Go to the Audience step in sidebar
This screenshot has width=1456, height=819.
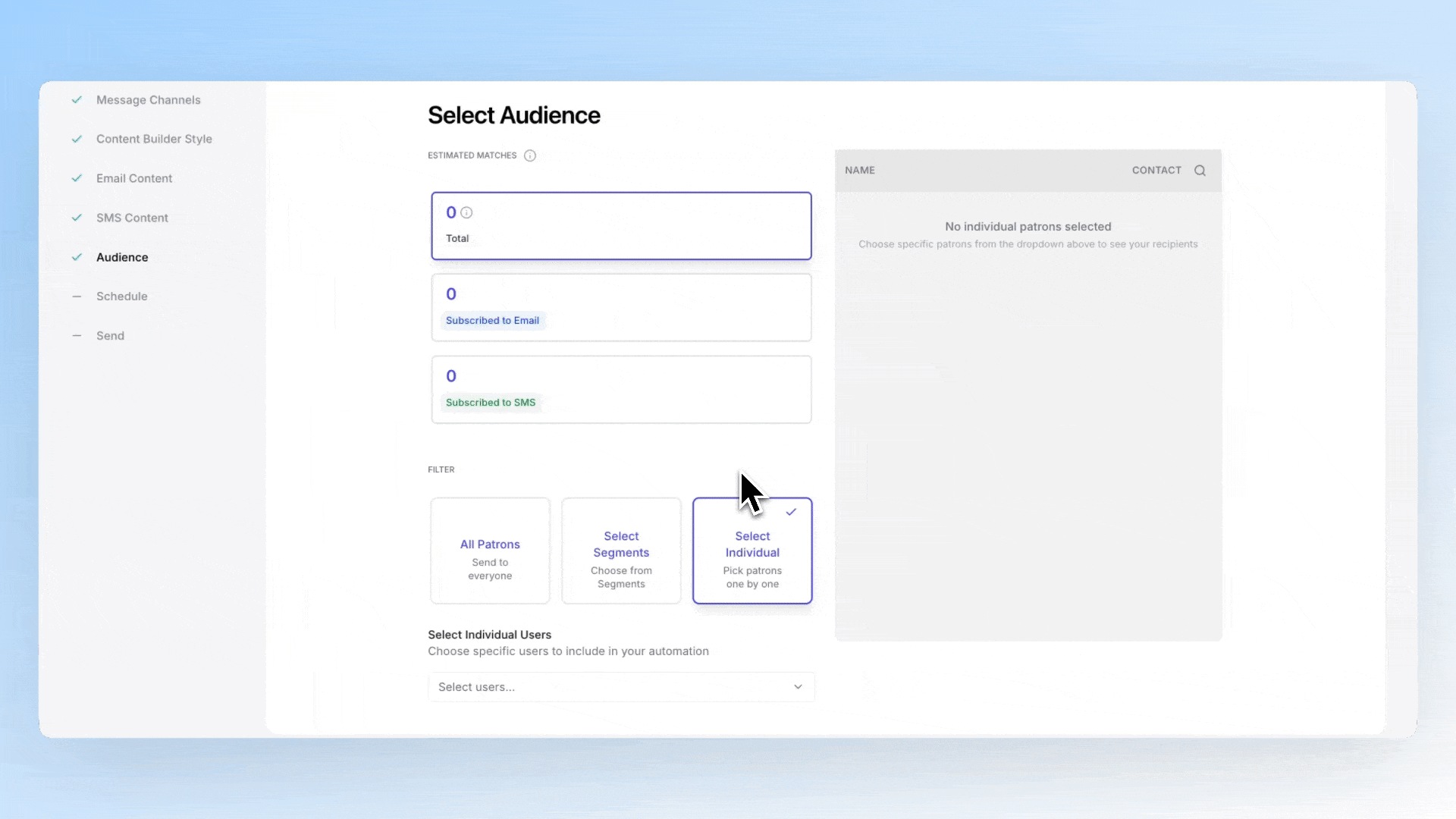click(x=122, y=257)
